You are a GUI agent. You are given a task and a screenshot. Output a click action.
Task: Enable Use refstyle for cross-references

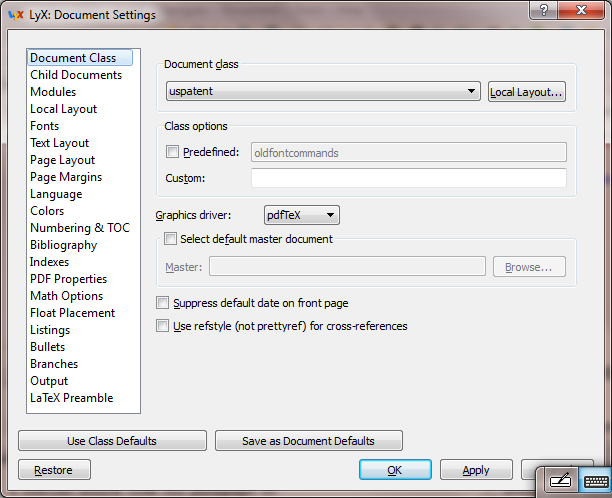[x=163, y=326]
